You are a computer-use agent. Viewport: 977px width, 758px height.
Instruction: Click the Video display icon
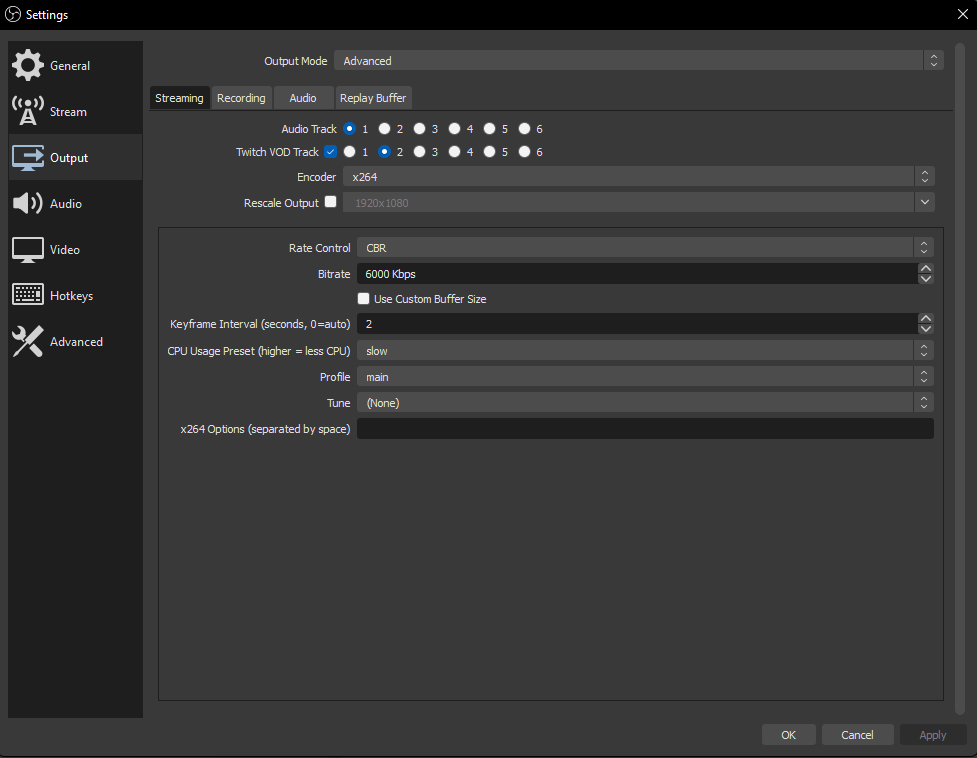pyautogui.click(x=27, y=250)
